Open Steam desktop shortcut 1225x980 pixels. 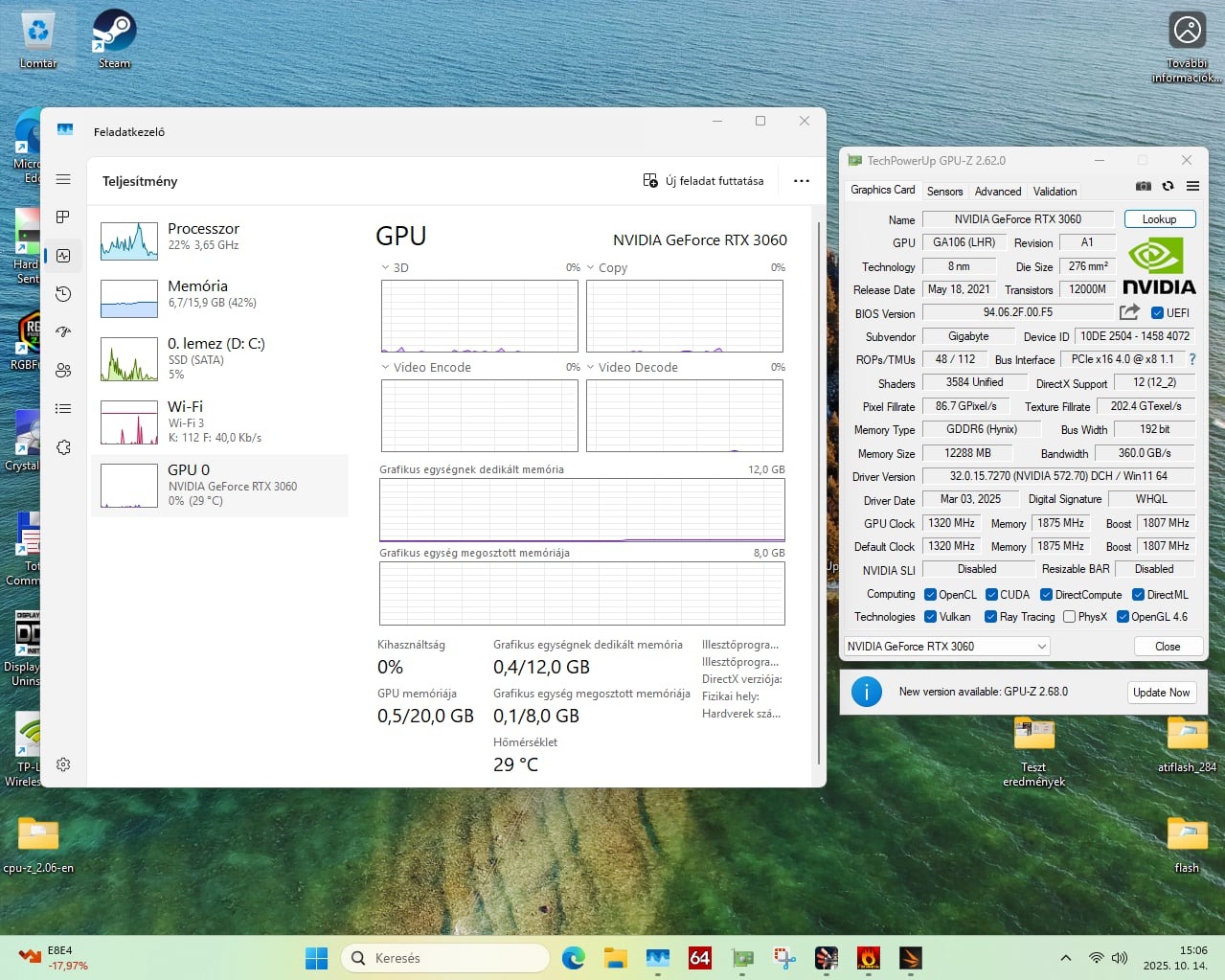pyautogui.click(x=114, y=38)
